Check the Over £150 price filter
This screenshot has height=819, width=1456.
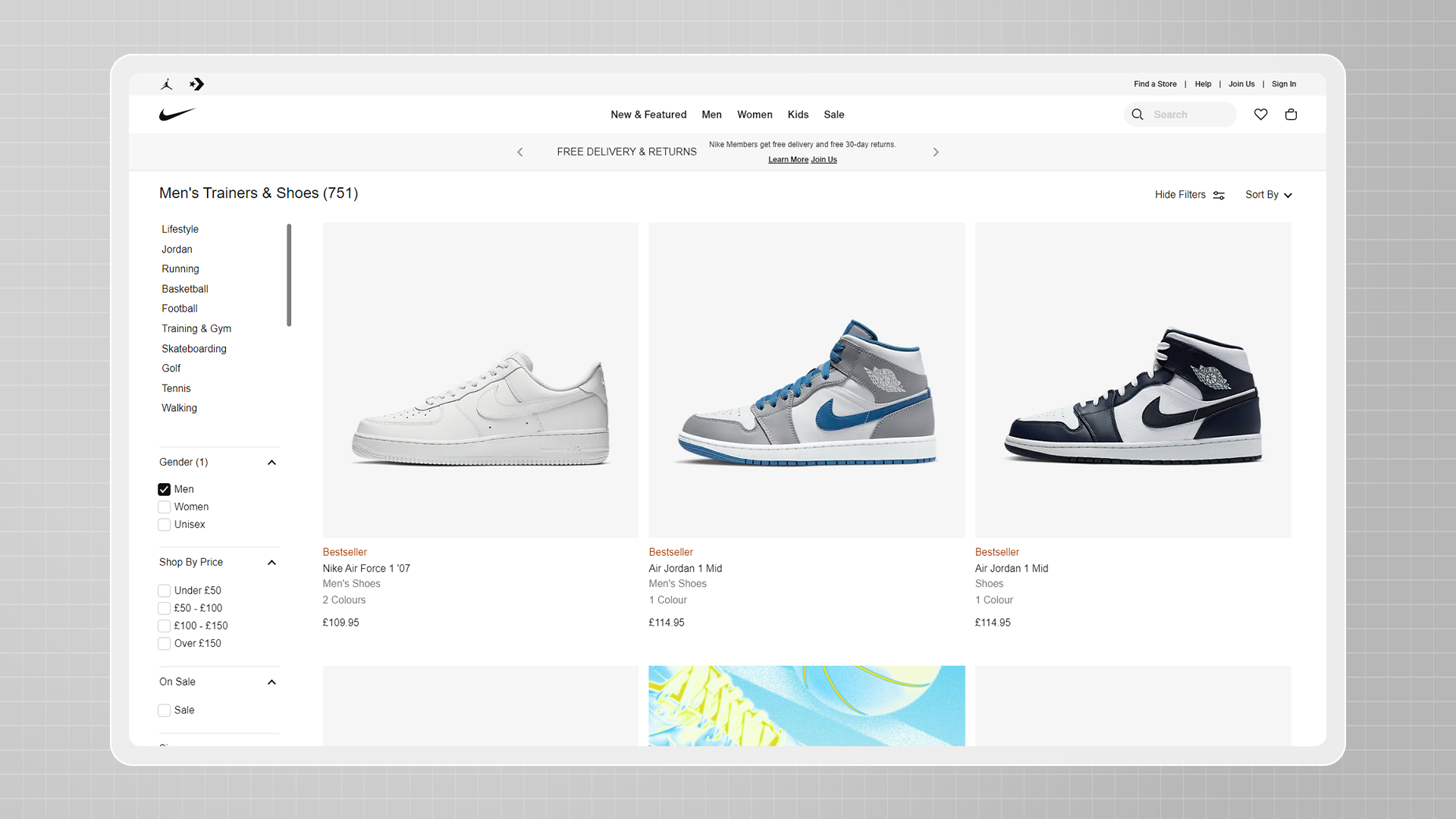[x=165, y=644]
